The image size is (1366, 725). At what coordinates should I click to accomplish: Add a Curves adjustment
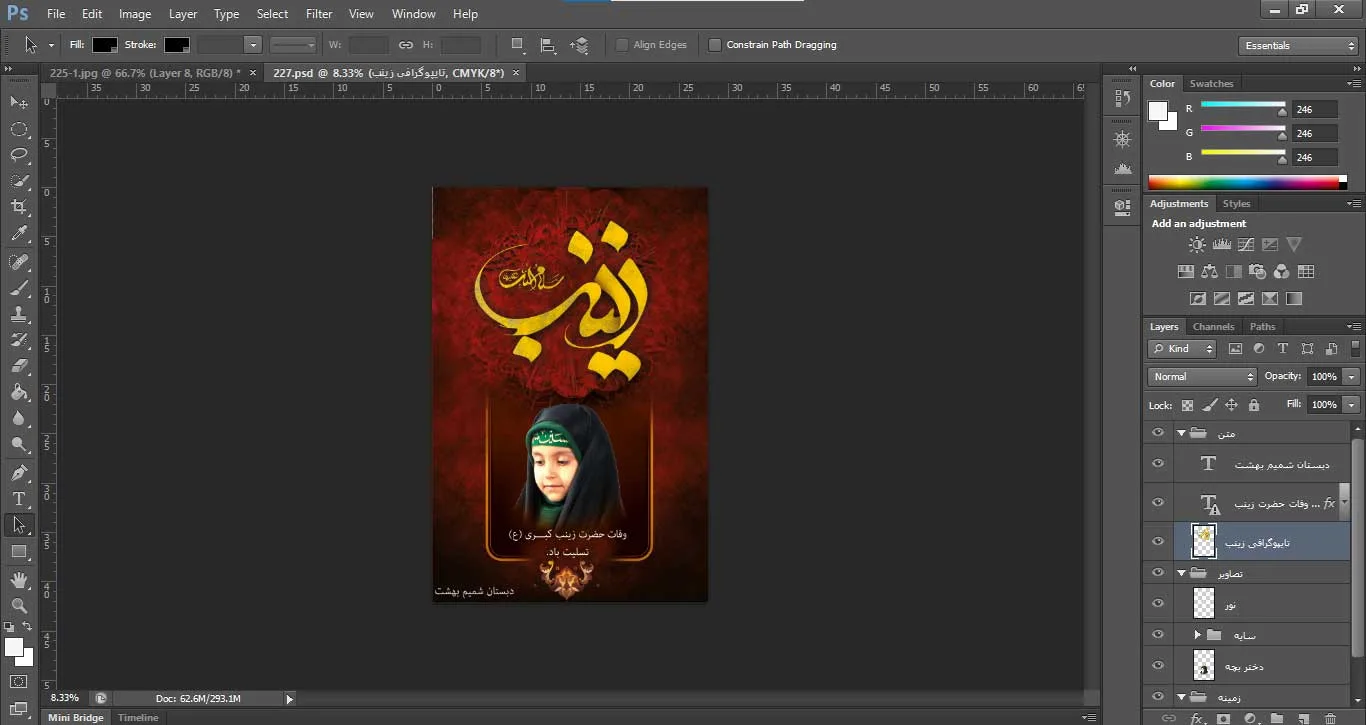1245,245
